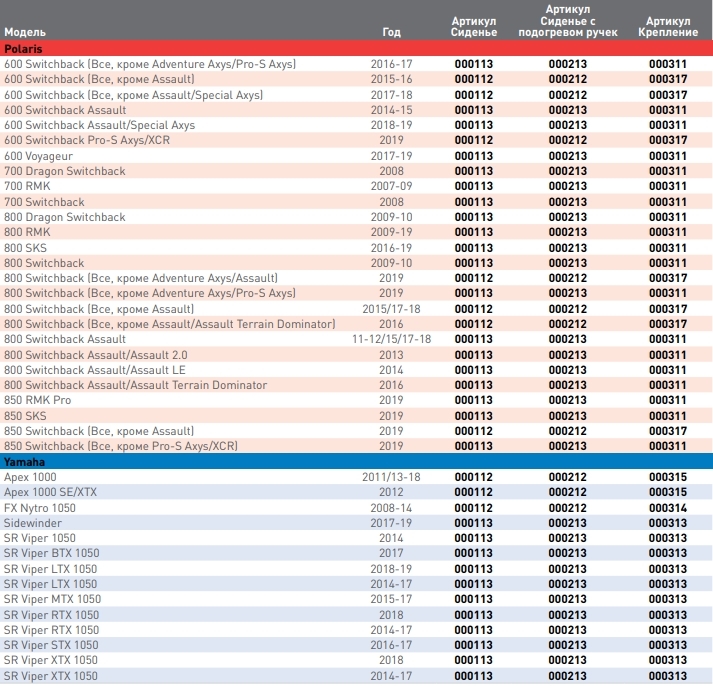Screen dimensions: 713x686
Task: Select the '2016-19' year of 800 SKS
Action: point(391,248)
